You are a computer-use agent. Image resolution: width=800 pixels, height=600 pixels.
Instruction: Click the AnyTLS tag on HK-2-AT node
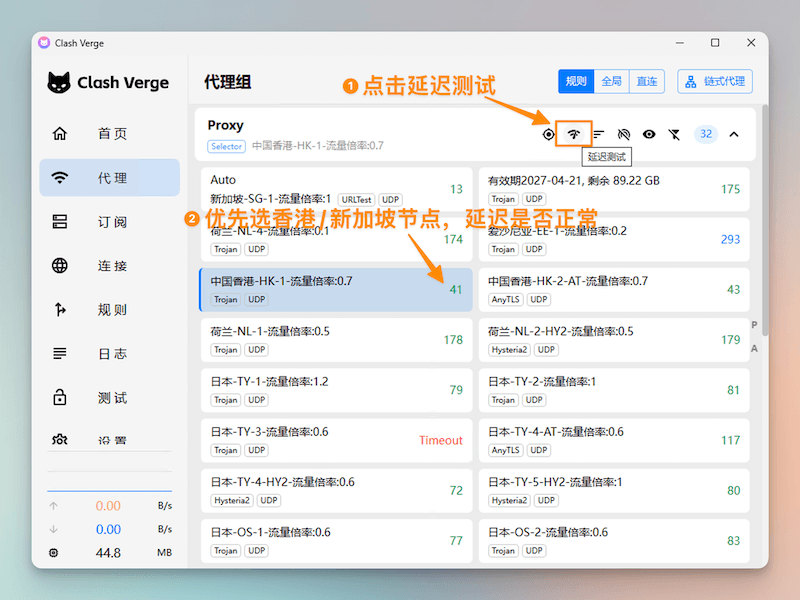505,299
